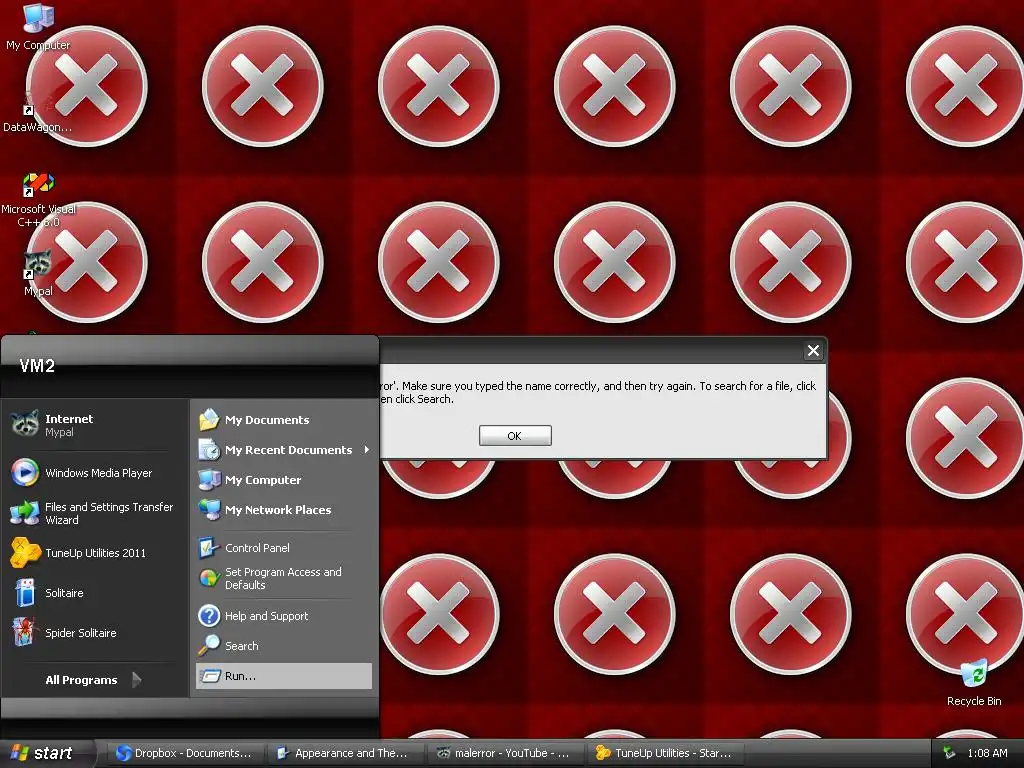Image resolution: width=1024 pixels, height=768 pixels.
Task: Click the My Computer icon in Start menu
Action: [x=209, y=479]
